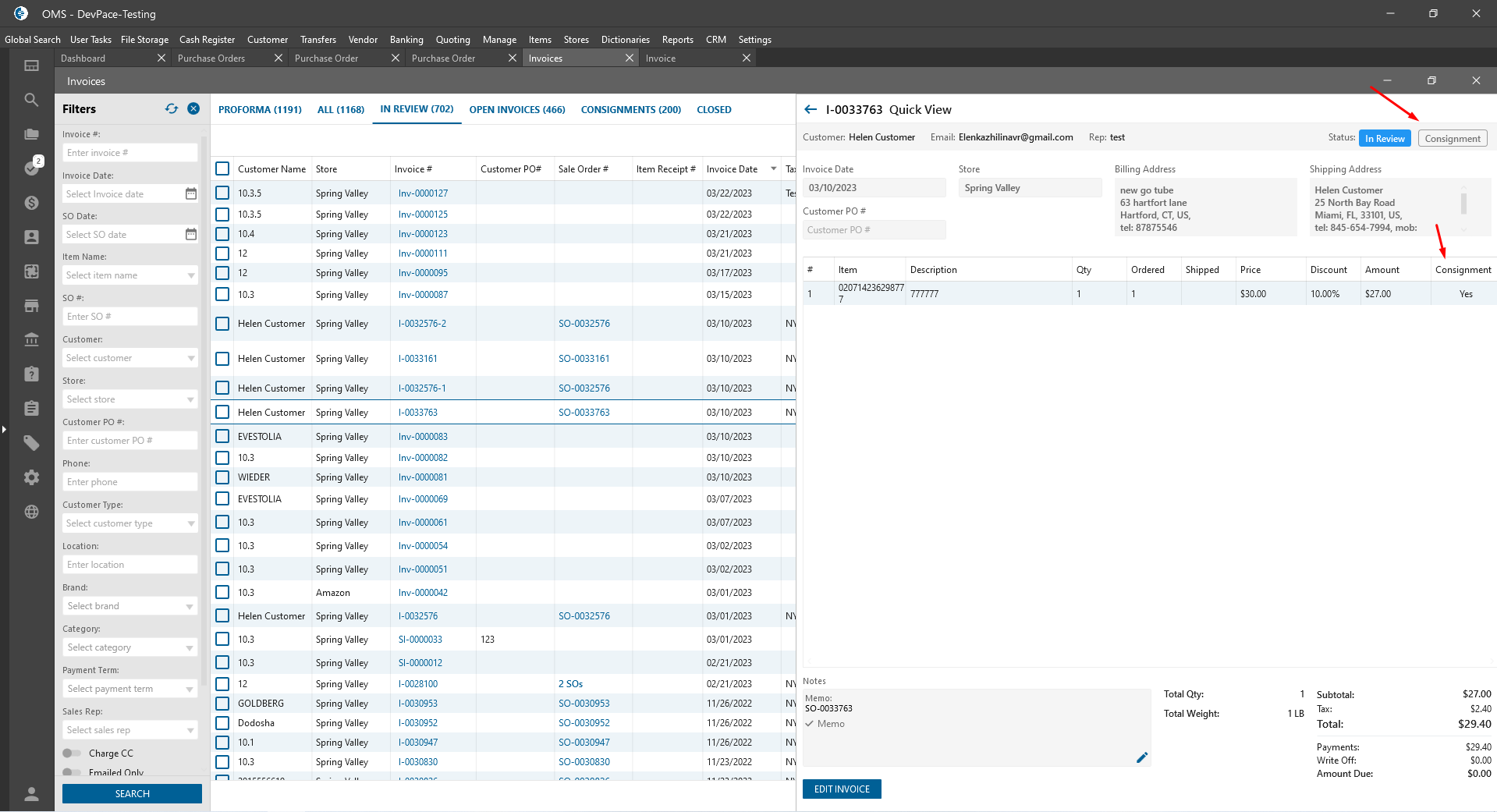Toggle the Charge CC switch

(x=72, y=753)
